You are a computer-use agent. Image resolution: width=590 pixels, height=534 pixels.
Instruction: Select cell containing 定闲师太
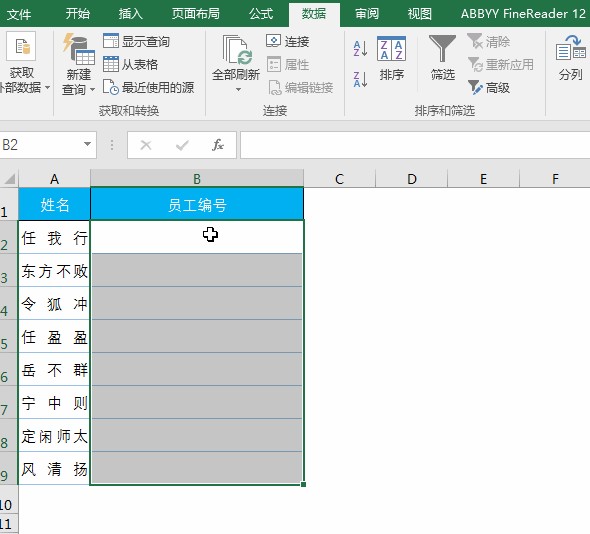coord(54,435)
